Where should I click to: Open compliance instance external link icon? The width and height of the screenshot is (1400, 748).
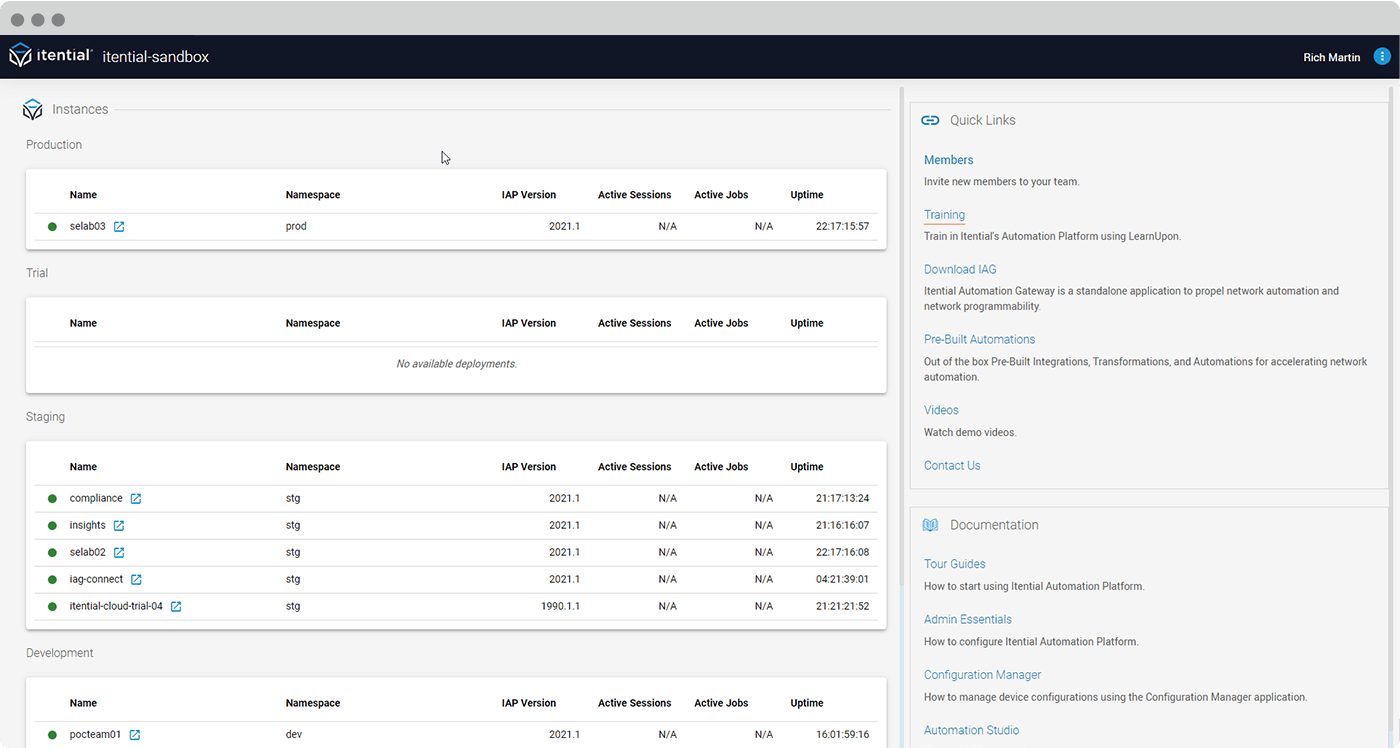point(136,499)
